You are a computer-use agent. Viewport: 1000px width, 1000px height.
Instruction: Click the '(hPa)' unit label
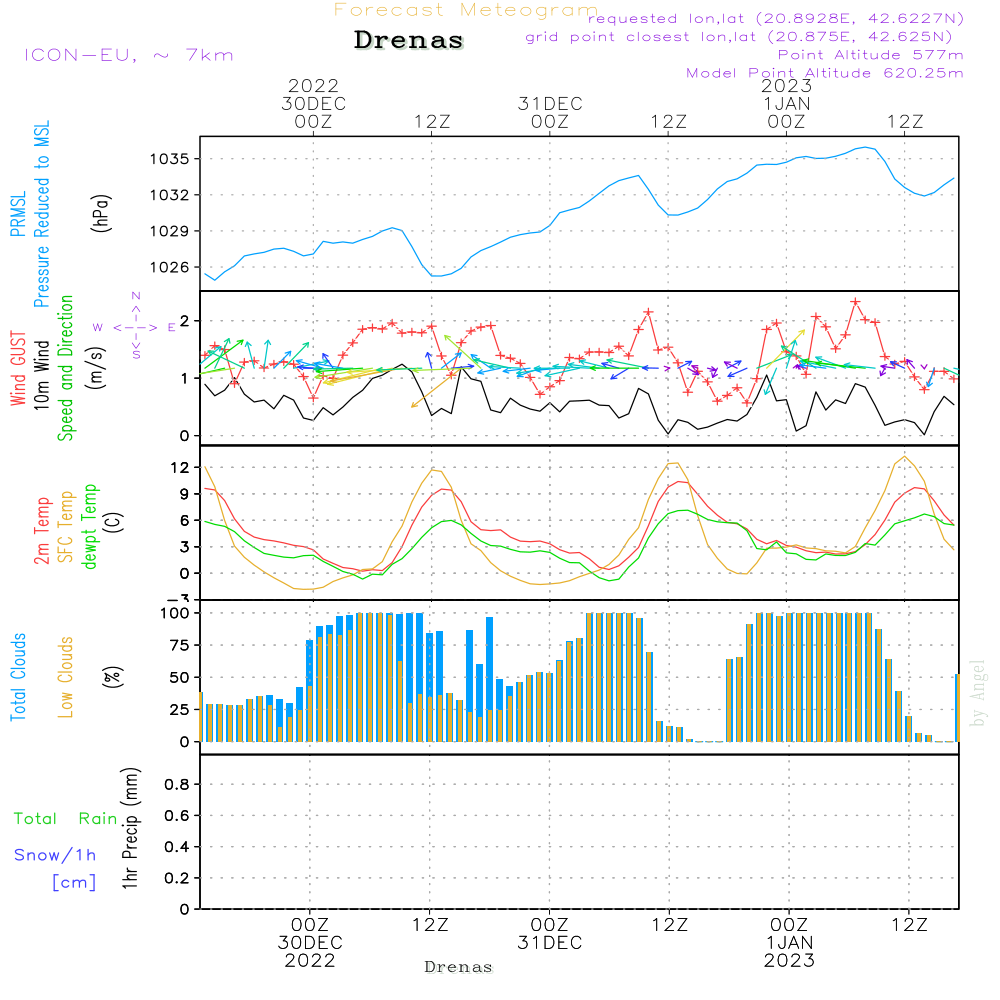click(x=101, y=213)
